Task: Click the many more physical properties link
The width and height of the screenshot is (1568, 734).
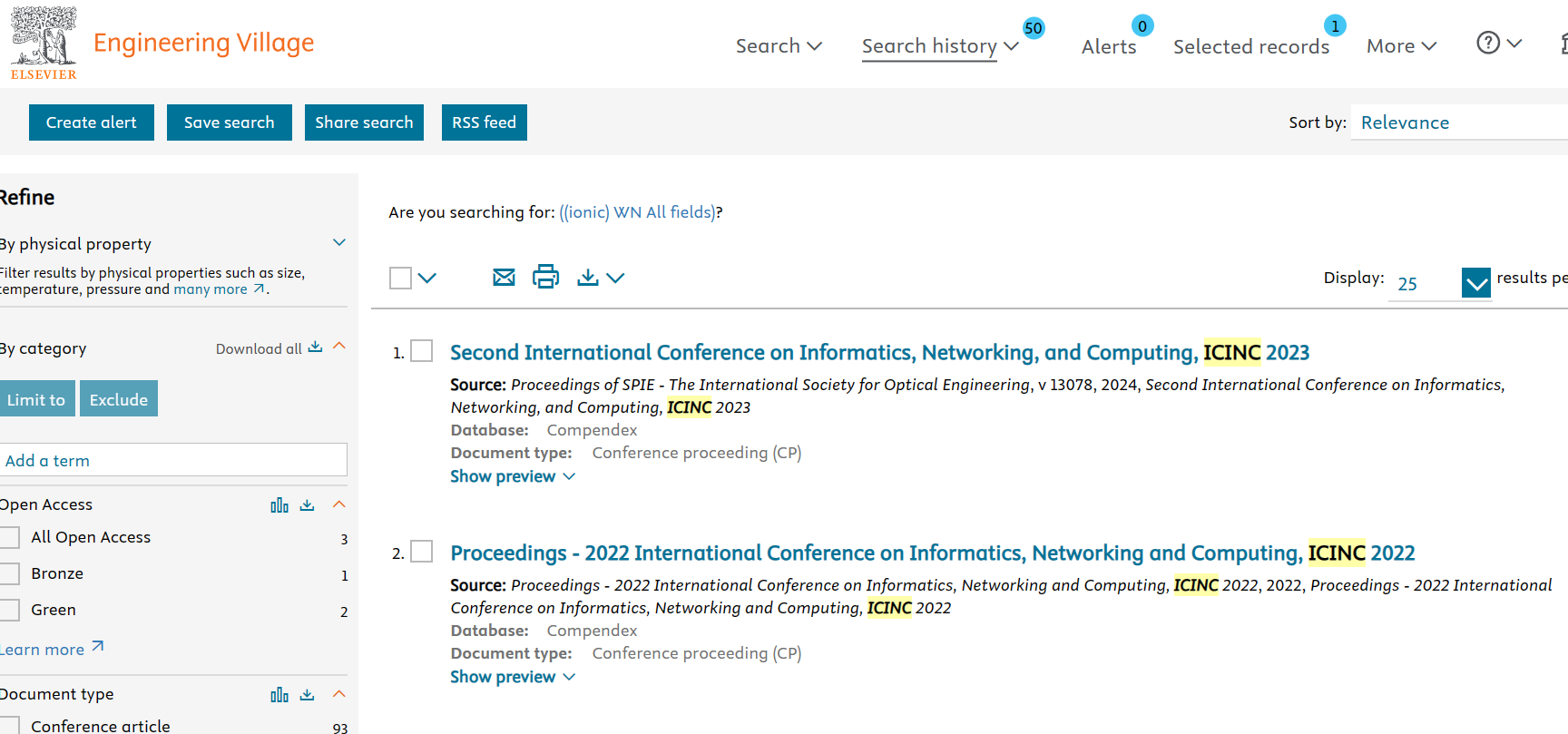Action: [211, 289]
